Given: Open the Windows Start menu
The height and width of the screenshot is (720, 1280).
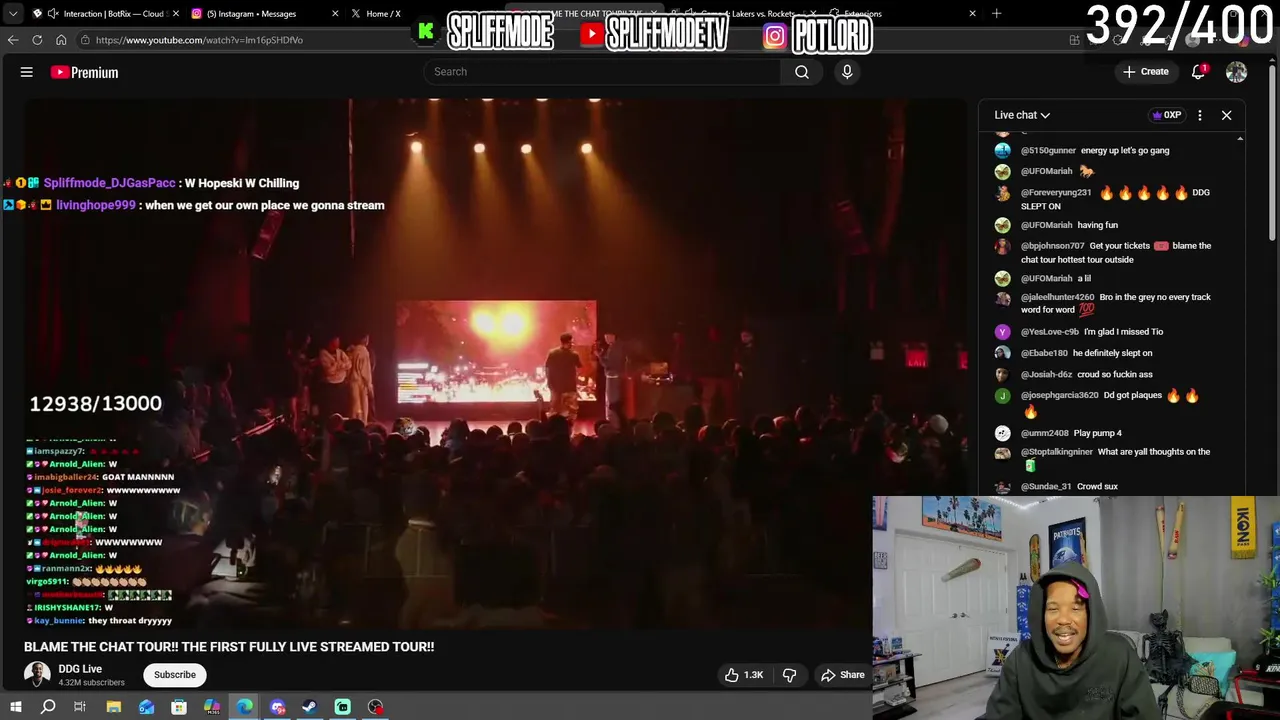Looking at the screenshot, I should tap(15, 707).
